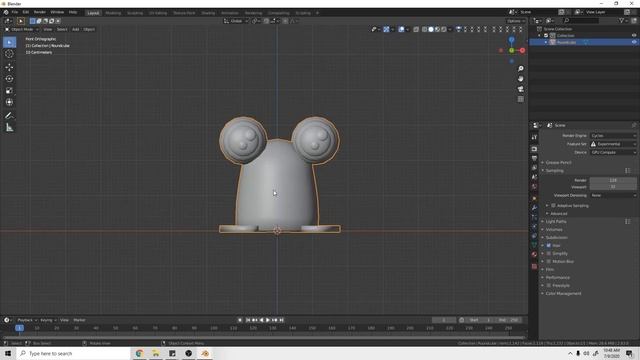Adjust the Viewport samples field
The height and width of the screenshot is (360, 640).
[613, 187]
